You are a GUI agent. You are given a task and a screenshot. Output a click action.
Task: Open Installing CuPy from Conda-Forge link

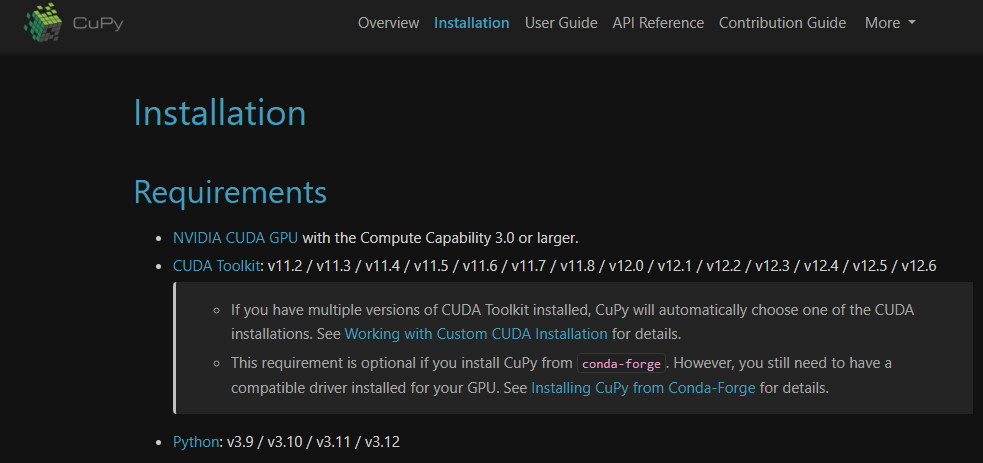(x=643, y=388)
